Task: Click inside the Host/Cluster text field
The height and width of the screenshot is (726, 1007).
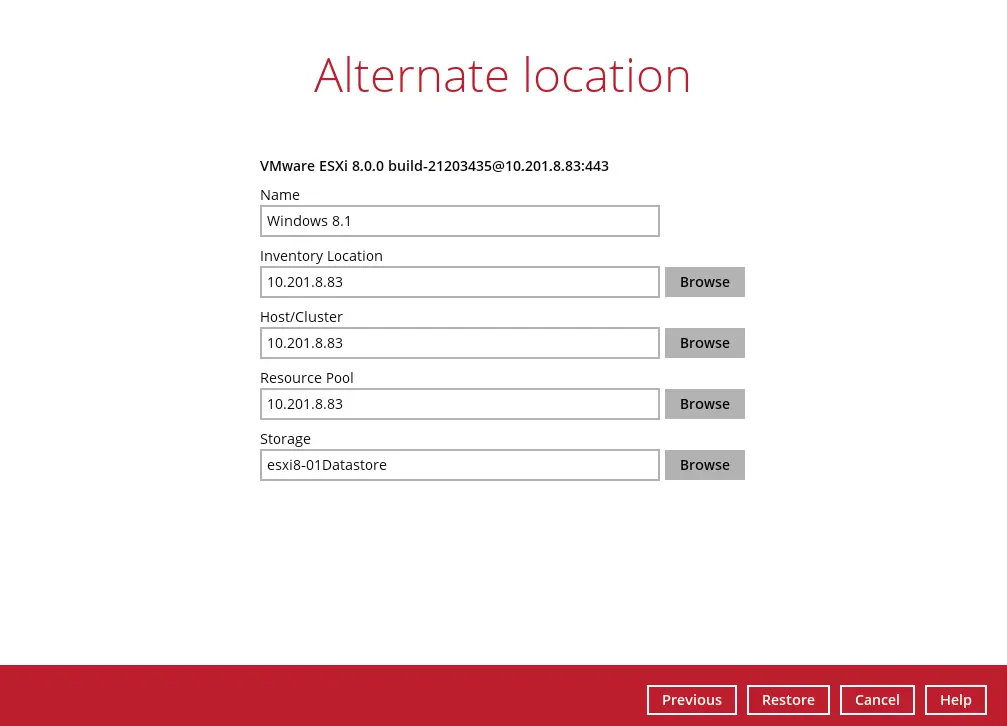Action: (x=459, y=343)
